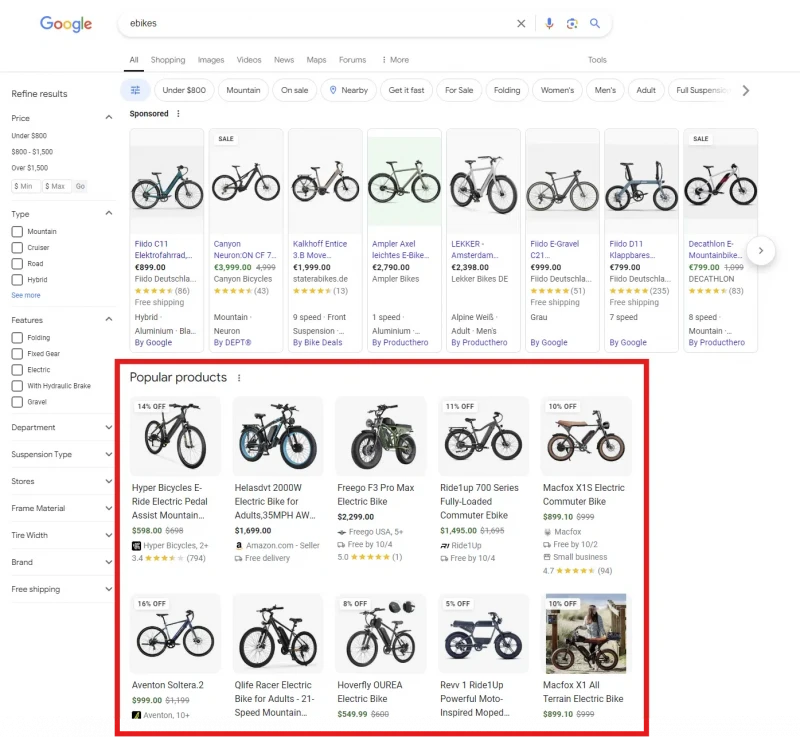Check the Hybrid type checkbox
Viewport: 800px width, 737px height.
[x=17, y=280]
